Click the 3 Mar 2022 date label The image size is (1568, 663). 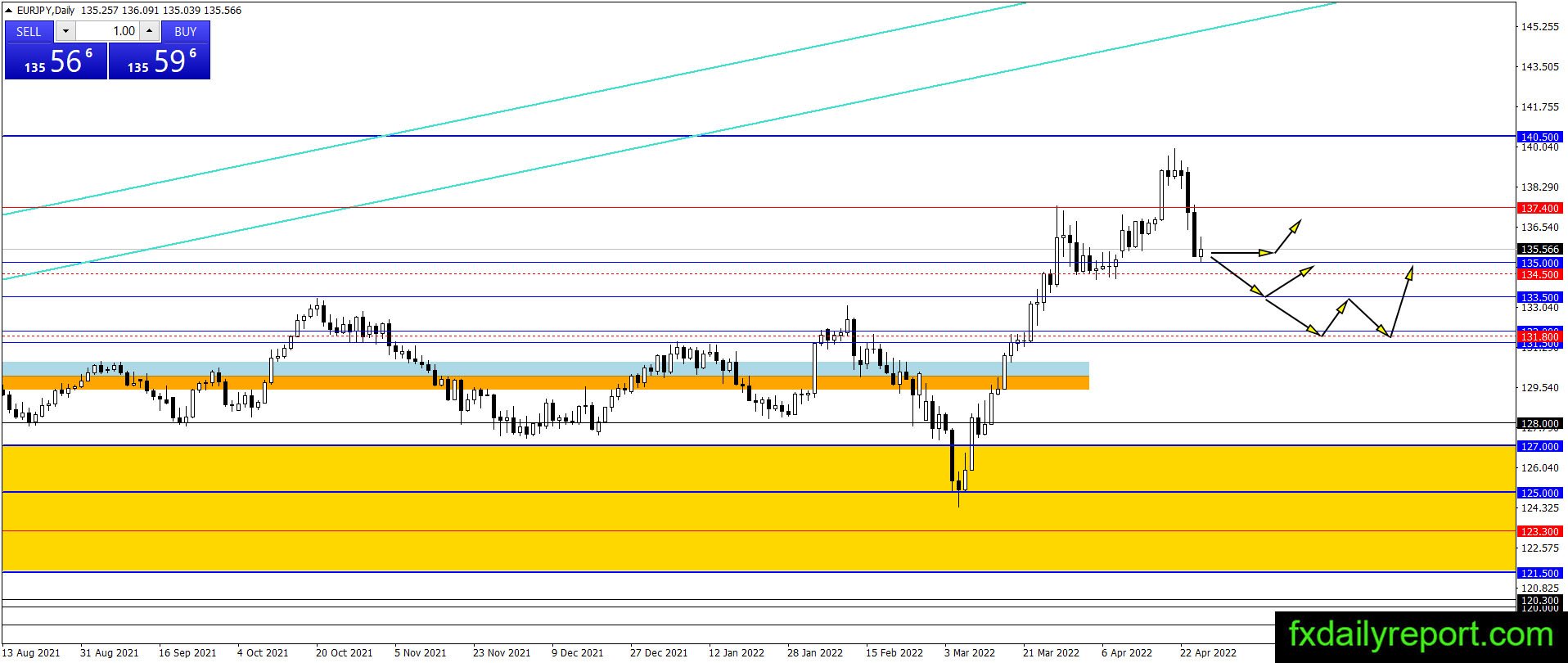click(x=970, y=653)
